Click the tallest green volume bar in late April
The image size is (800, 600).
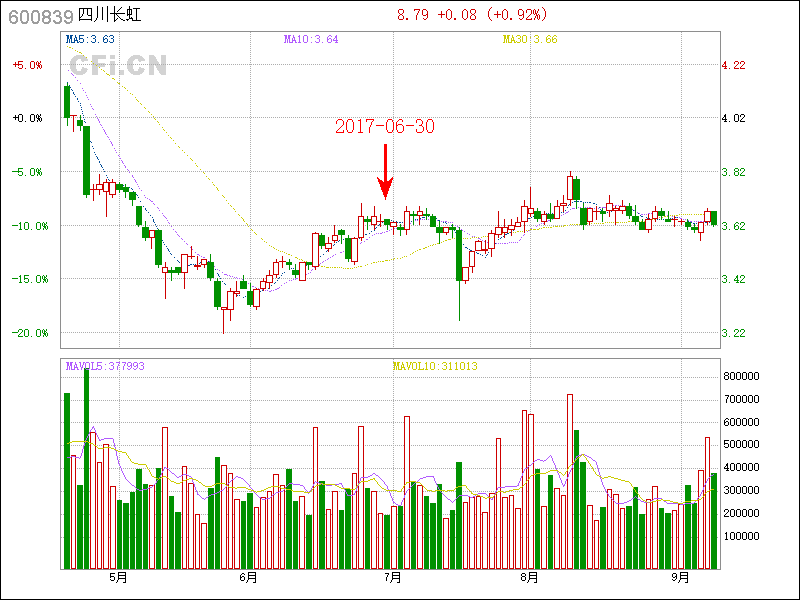click(x=87, y=468)
